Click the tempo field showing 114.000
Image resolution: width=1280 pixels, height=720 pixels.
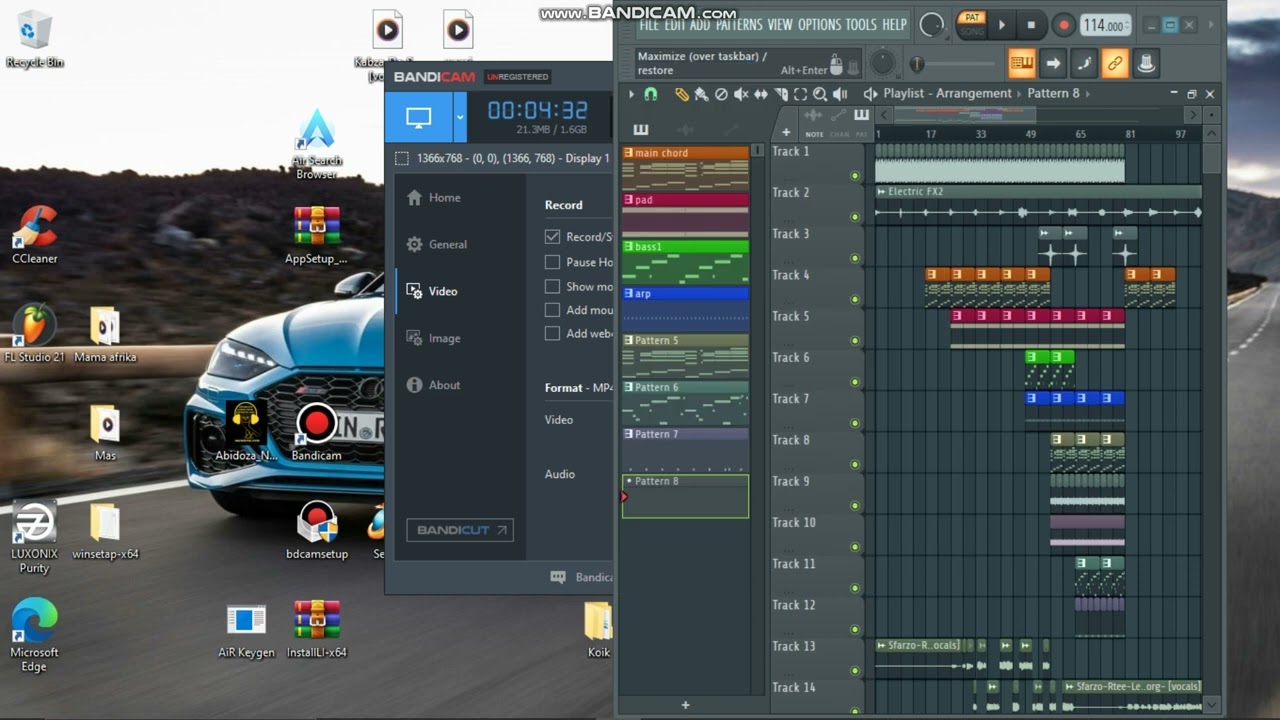point(1105,25)
